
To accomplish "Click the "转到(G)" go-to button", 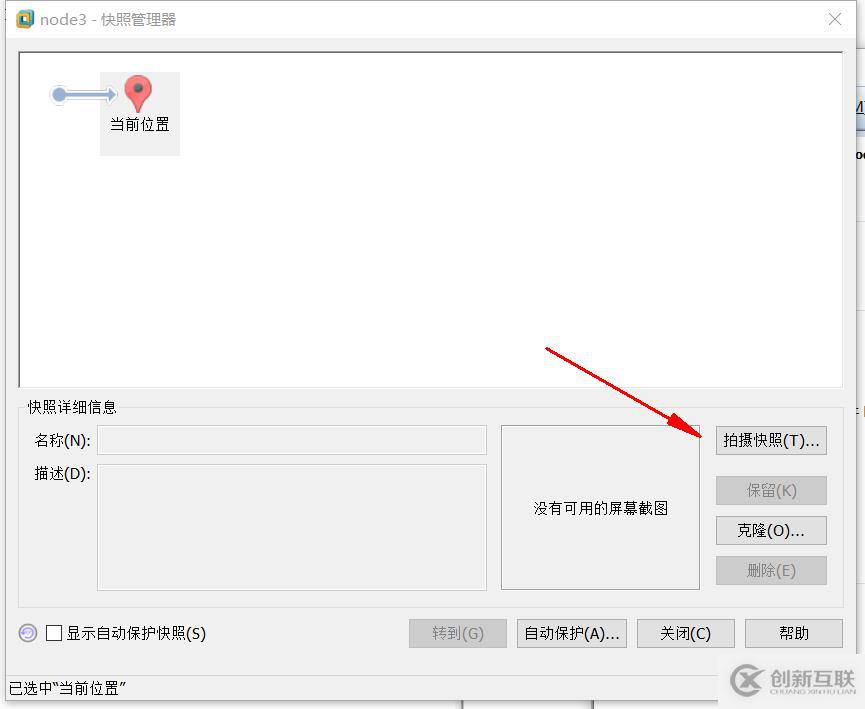I will click(457, 633).
